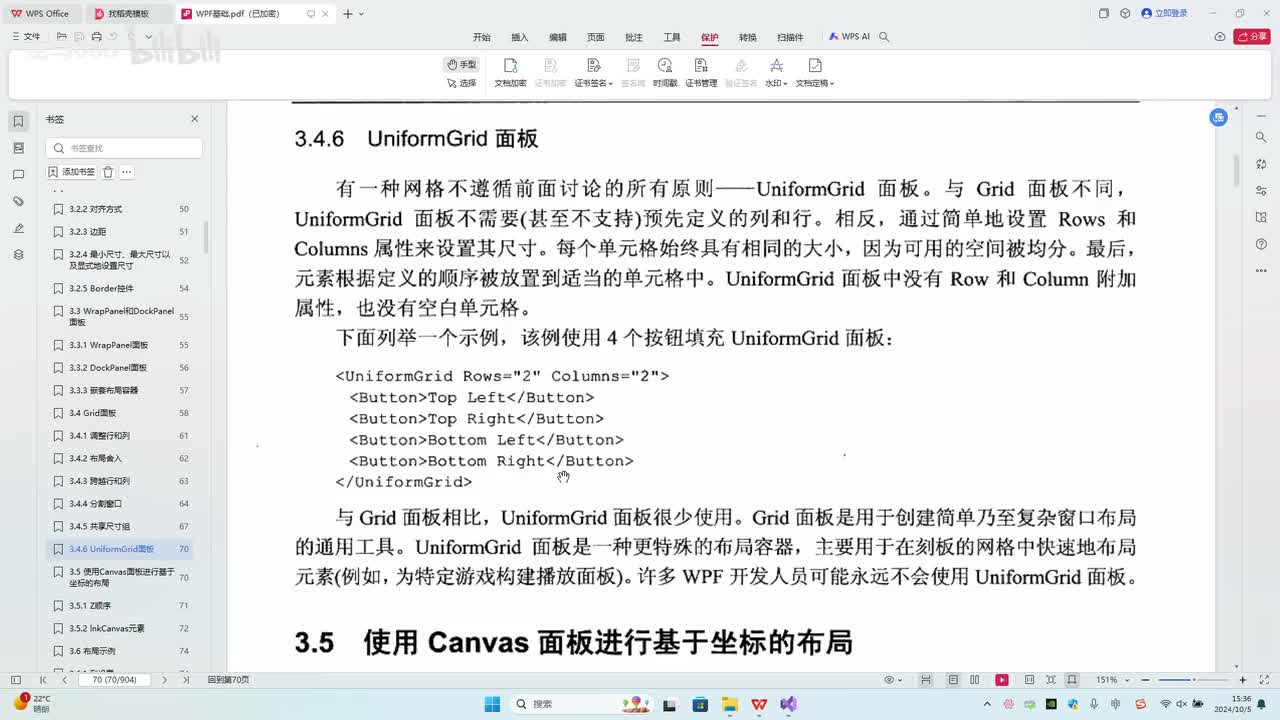Image resolution: width=1280 pixels, height=720 pixels.
Task: Open new tab with plus button
Action: (347, 13)
